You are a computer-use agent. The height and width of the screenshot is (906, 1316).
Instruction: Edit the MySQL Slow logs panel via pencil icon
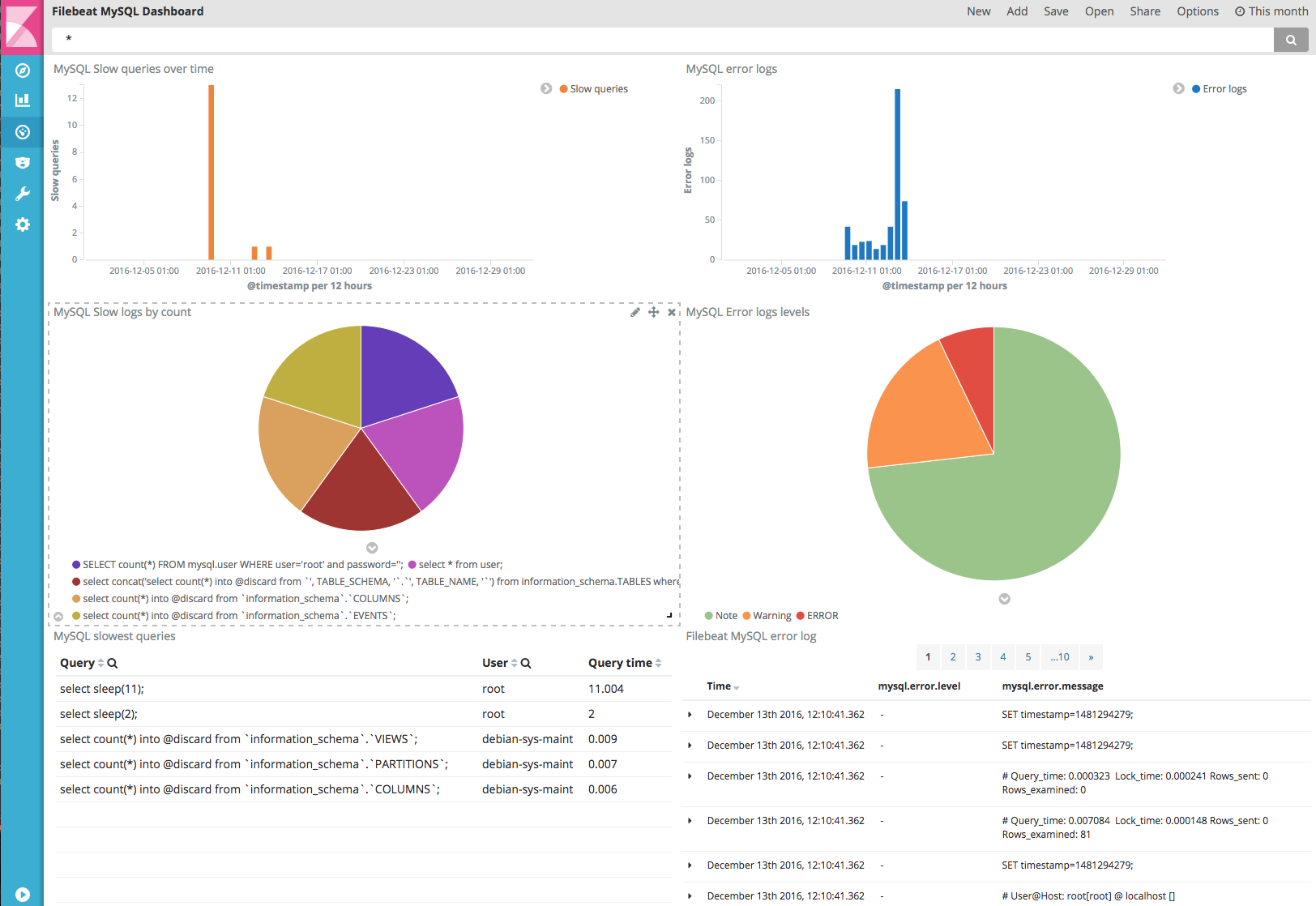(635, 312)
